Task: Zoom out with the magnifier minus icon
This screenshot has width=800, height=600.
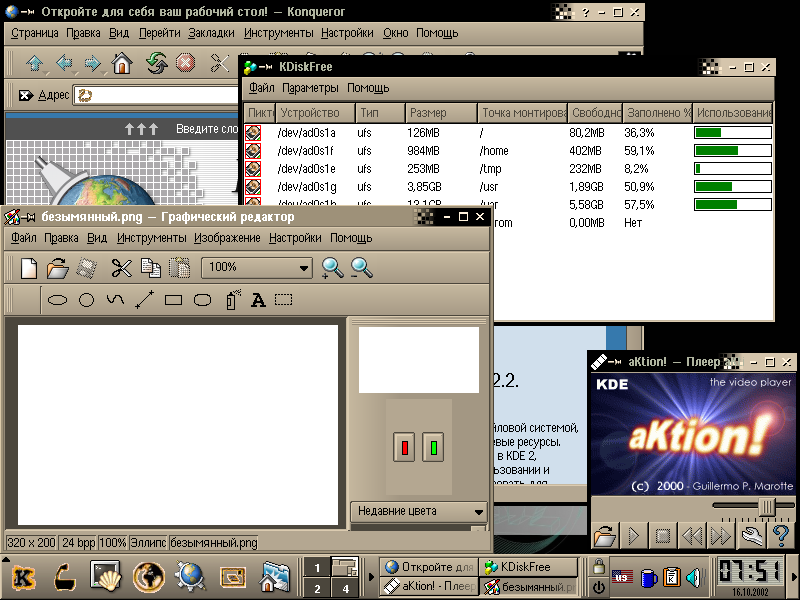Action: pyautogui.click(x=361, y=268)
